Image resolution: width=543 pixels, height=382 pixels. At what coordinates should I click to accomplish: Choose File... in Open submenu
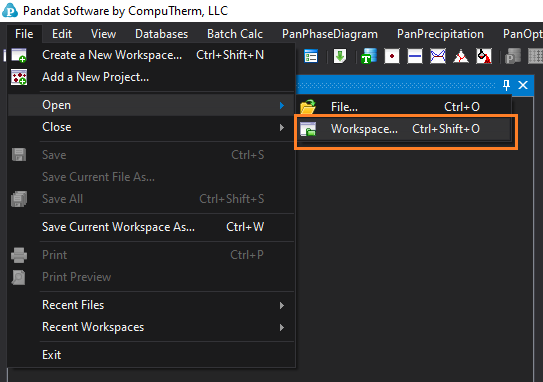(404, 107)
